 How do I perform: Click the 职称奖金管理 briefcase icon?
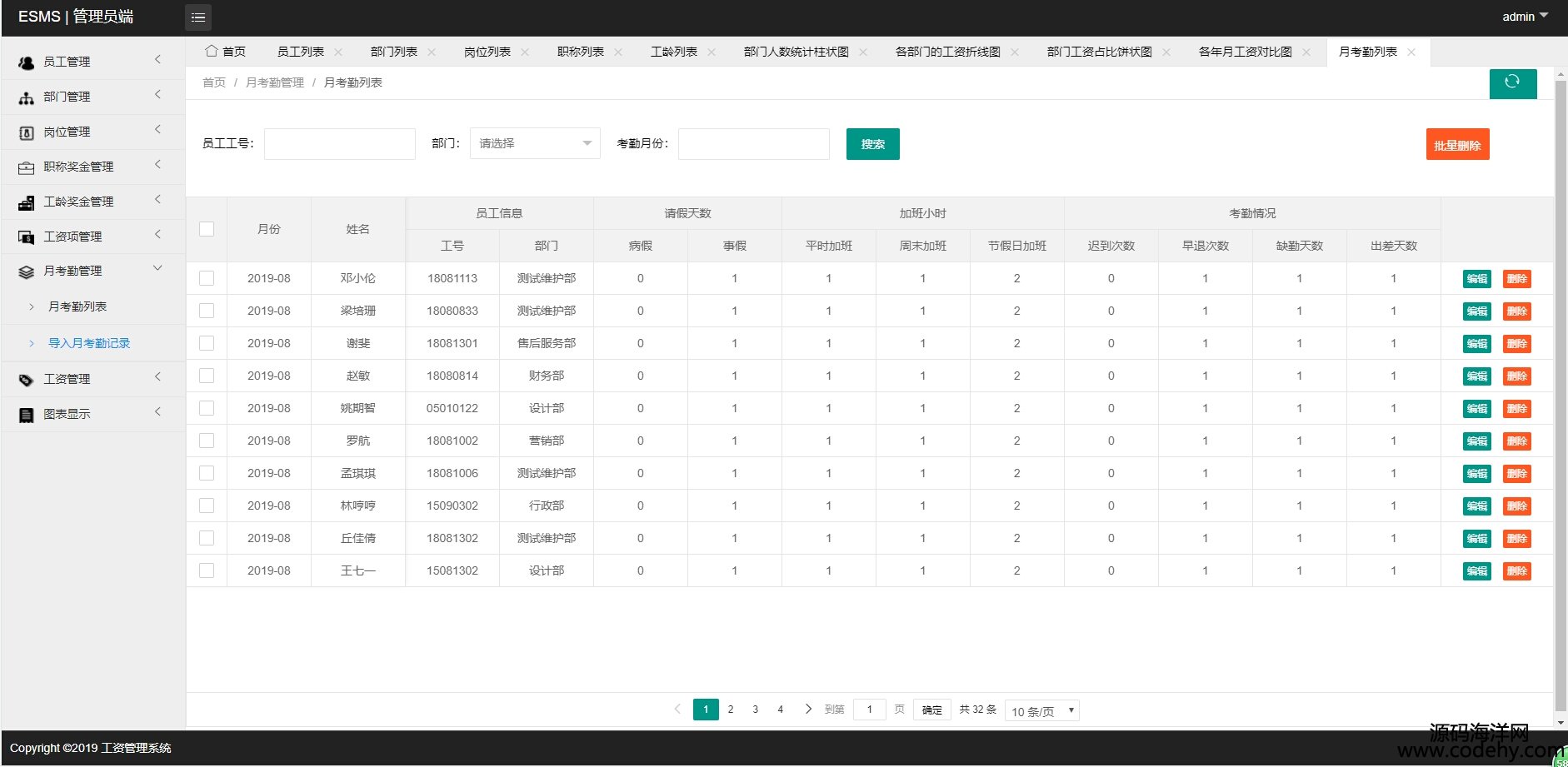click(26, 167)
